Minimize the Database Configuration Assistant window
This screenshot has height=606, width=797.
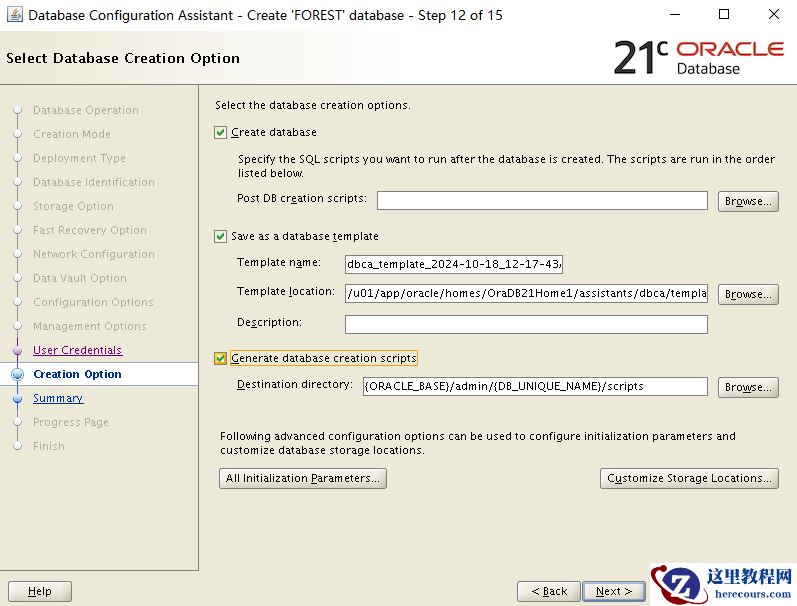(675, 15)
